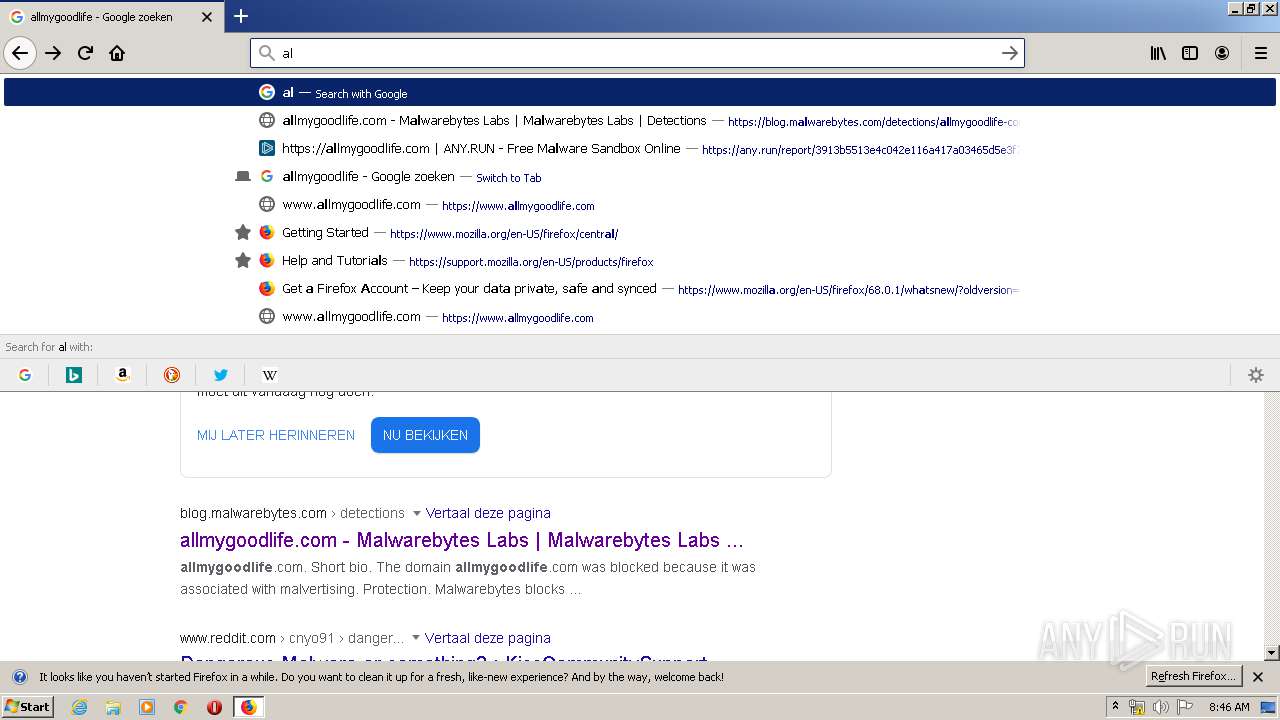Select allmygoodlife.com Malwarebytes Labs suggestion
The width and height of the screenshot is (1280, 720).
coord(640,120)
